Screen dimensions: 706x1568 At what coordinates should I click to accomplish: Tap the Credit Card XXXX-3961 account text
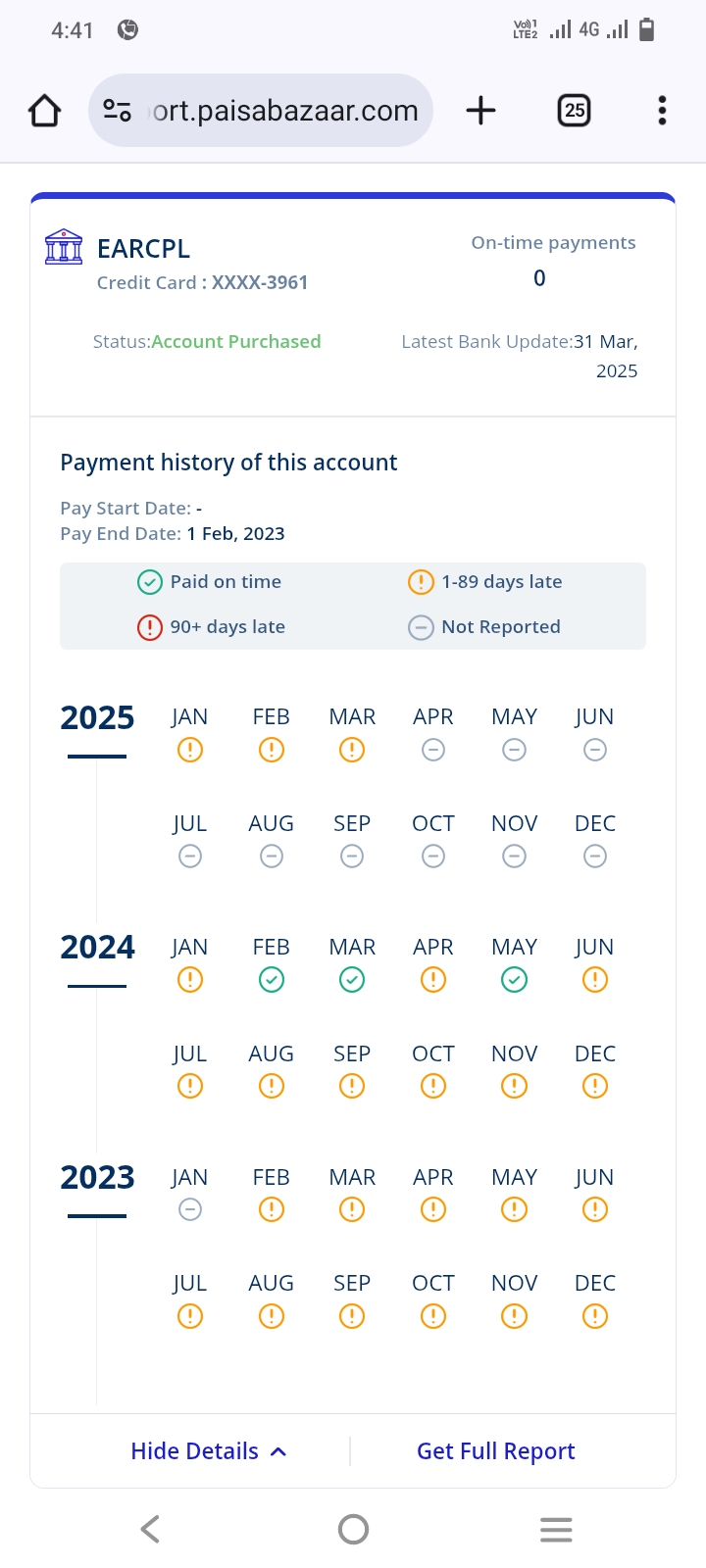point(202,283)
